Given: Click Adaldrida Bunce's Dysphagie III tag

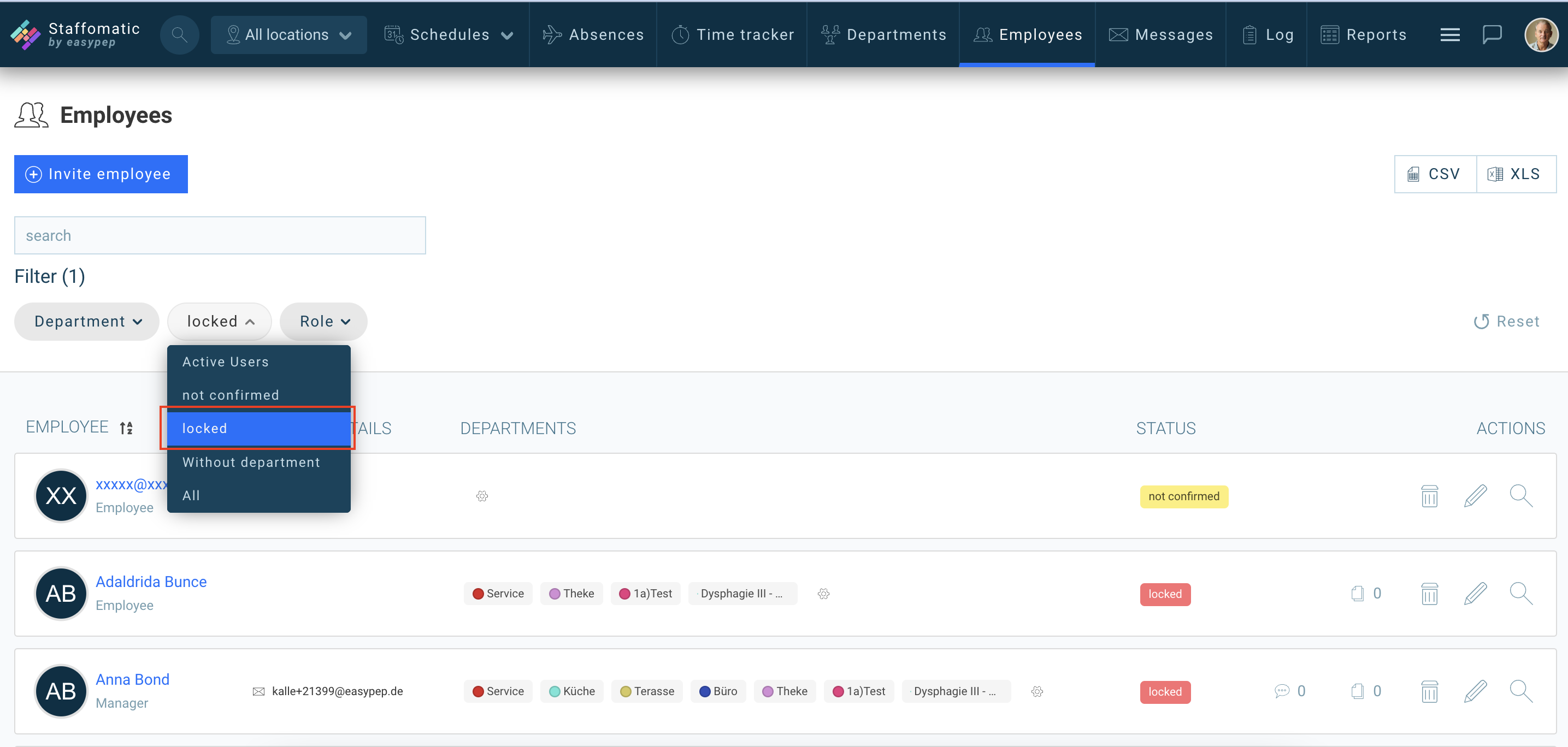Looking at the screenshot, I should click(x=742, y=594).
